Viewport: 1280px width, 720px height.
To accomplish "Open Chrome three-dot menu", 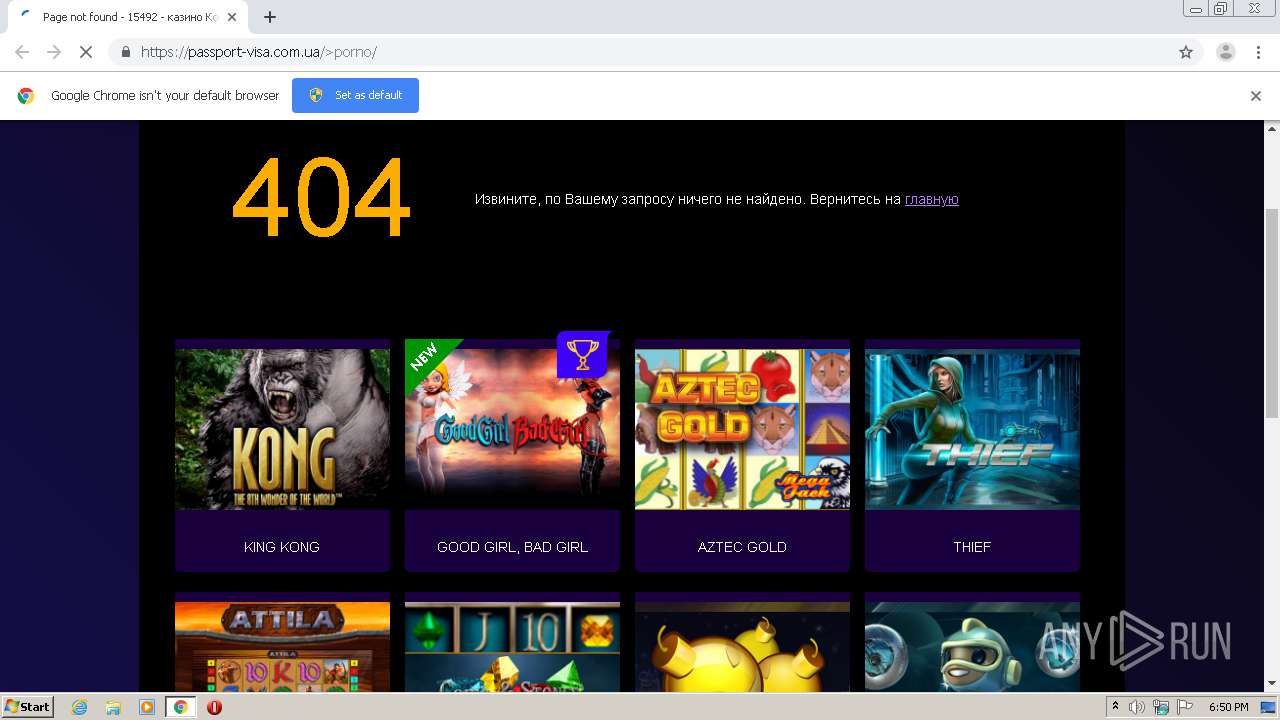I will point(1258,52).
